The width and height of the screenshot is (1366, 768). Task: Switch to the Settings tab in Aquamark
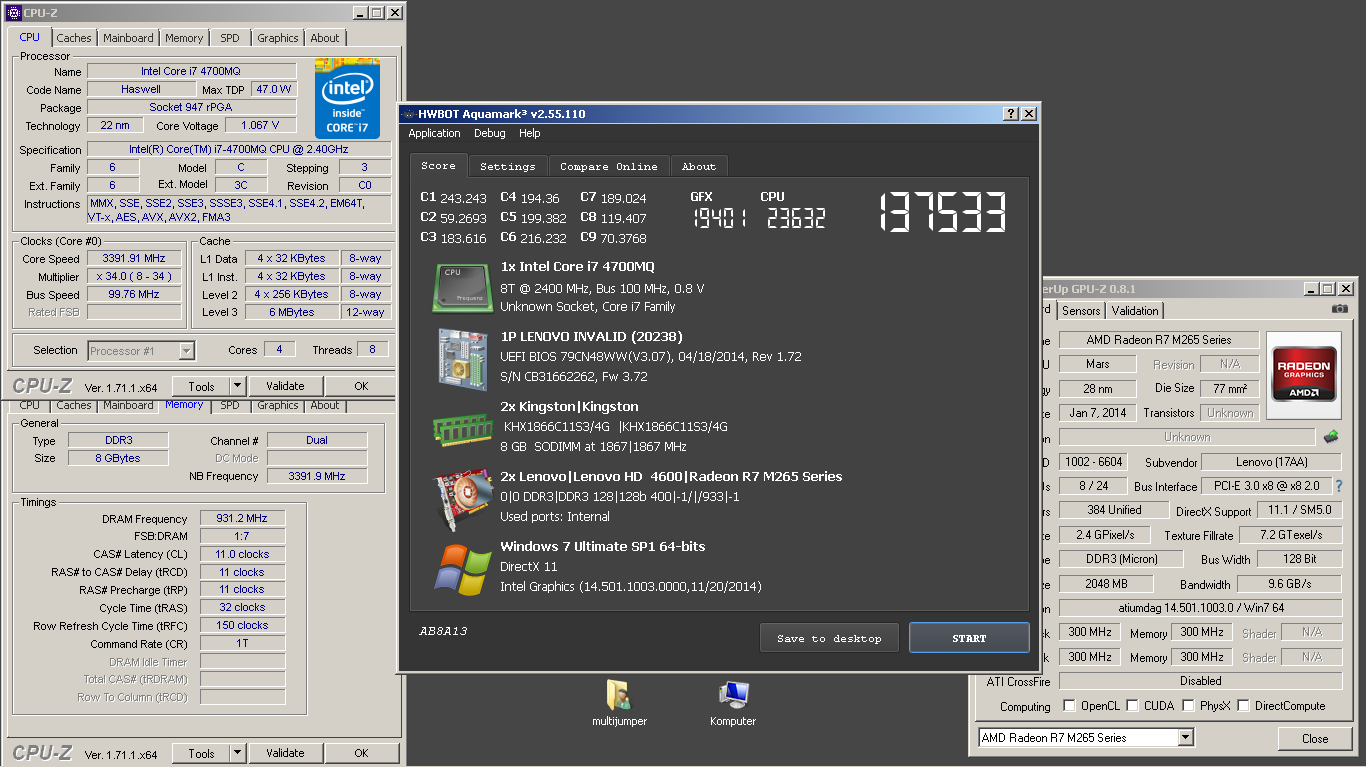[x=508, y=166]
